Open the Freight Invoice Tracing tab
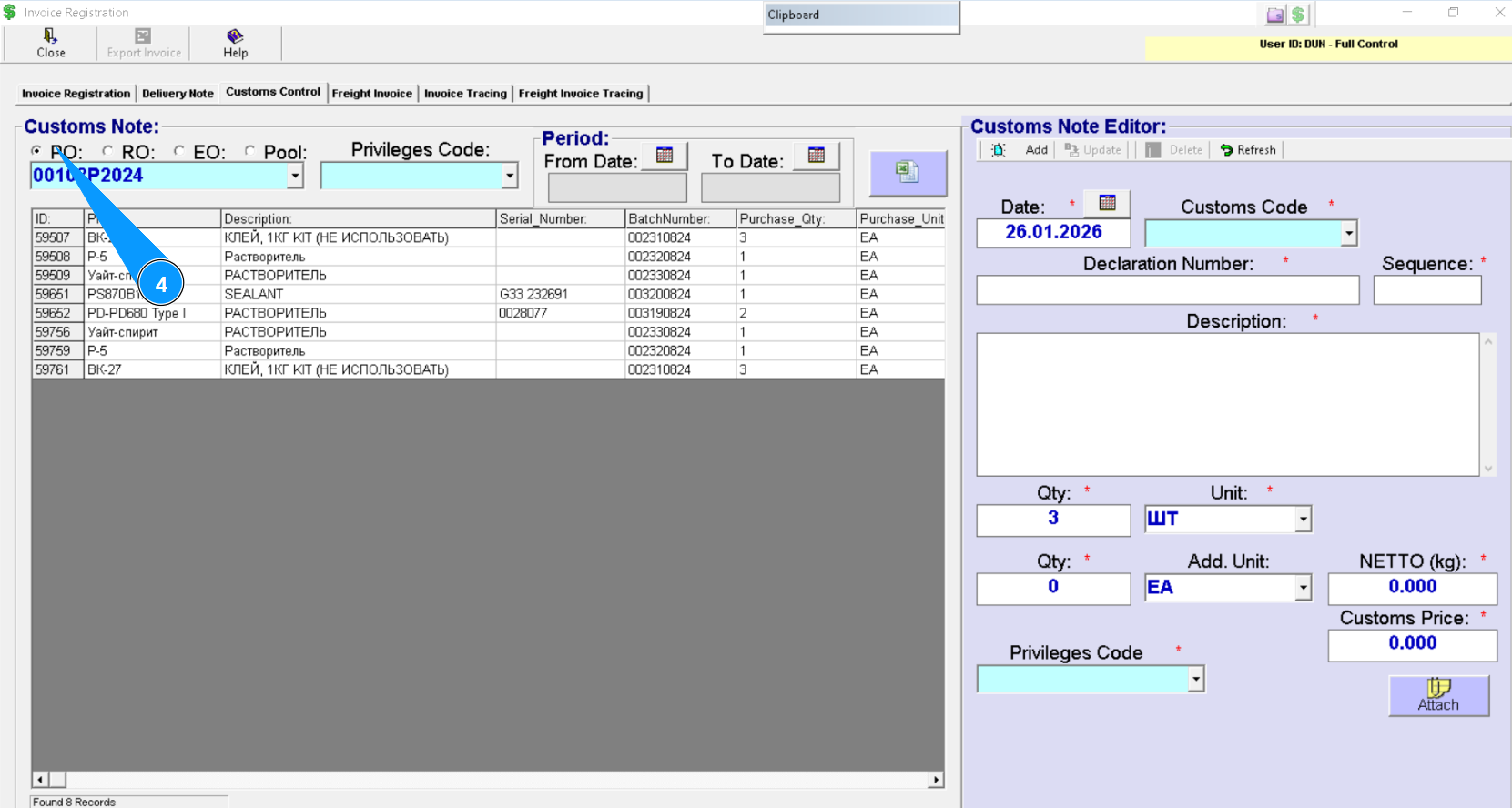This screenshot has width=1512, height=808. (581, 94)
